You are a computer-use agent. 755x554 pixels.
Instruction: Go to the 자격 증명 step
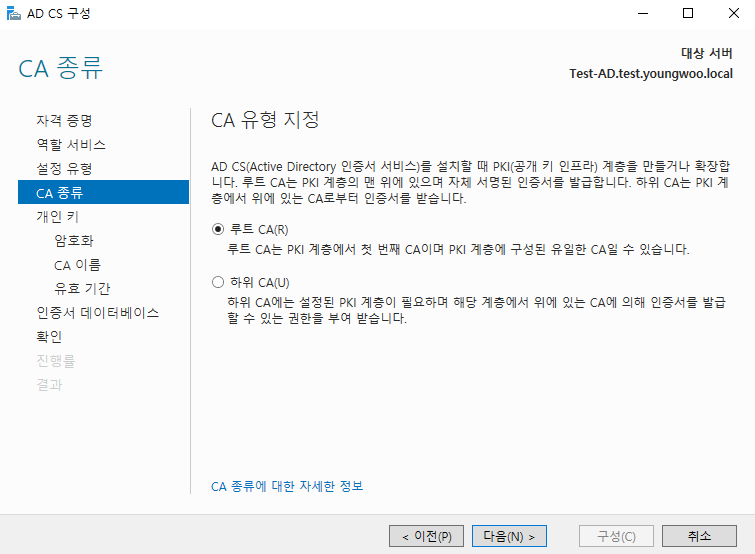[x=64, y=120]
